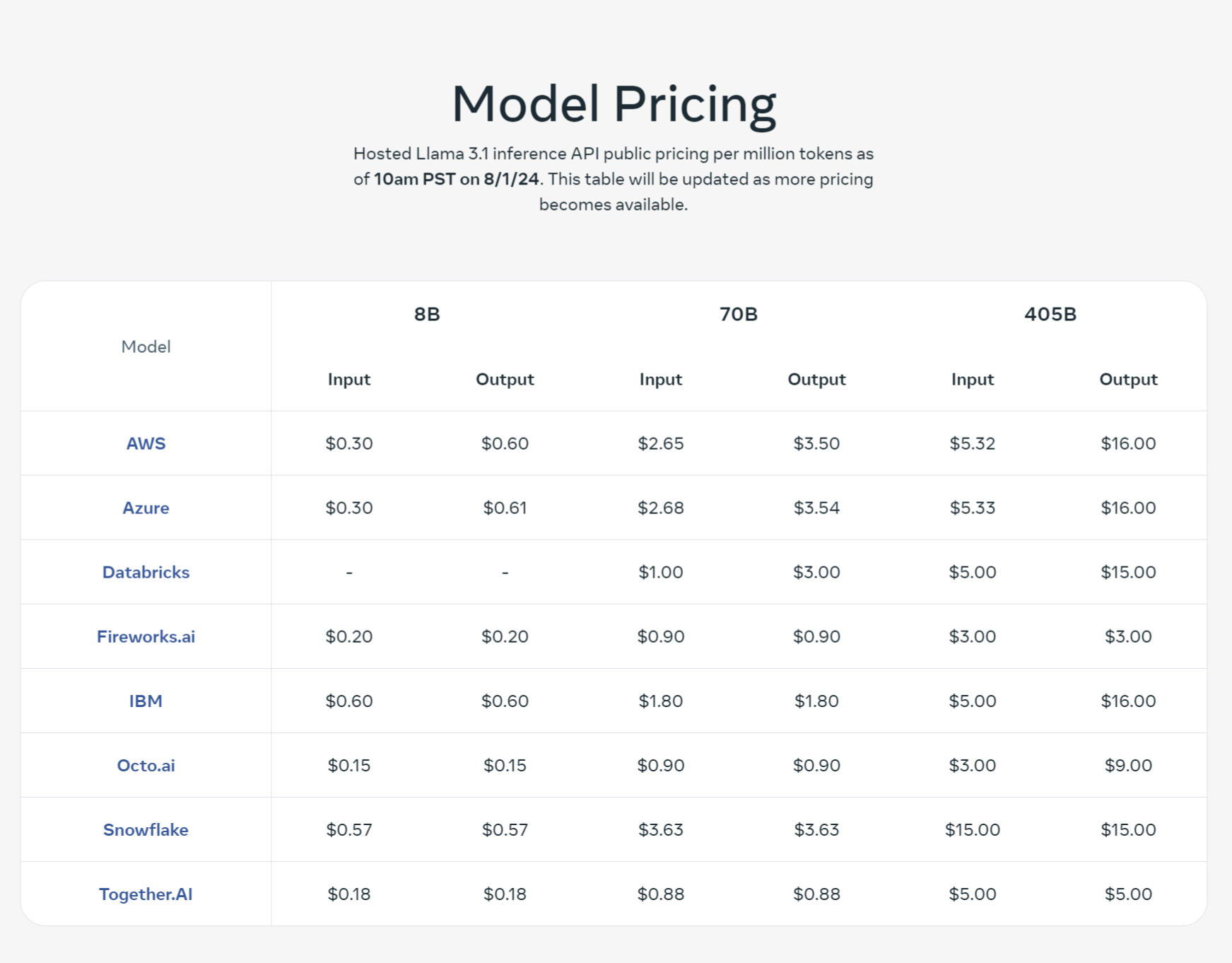Click the 405B column group header
This screenshot has height=963, width=1232.
point(1050,314)
